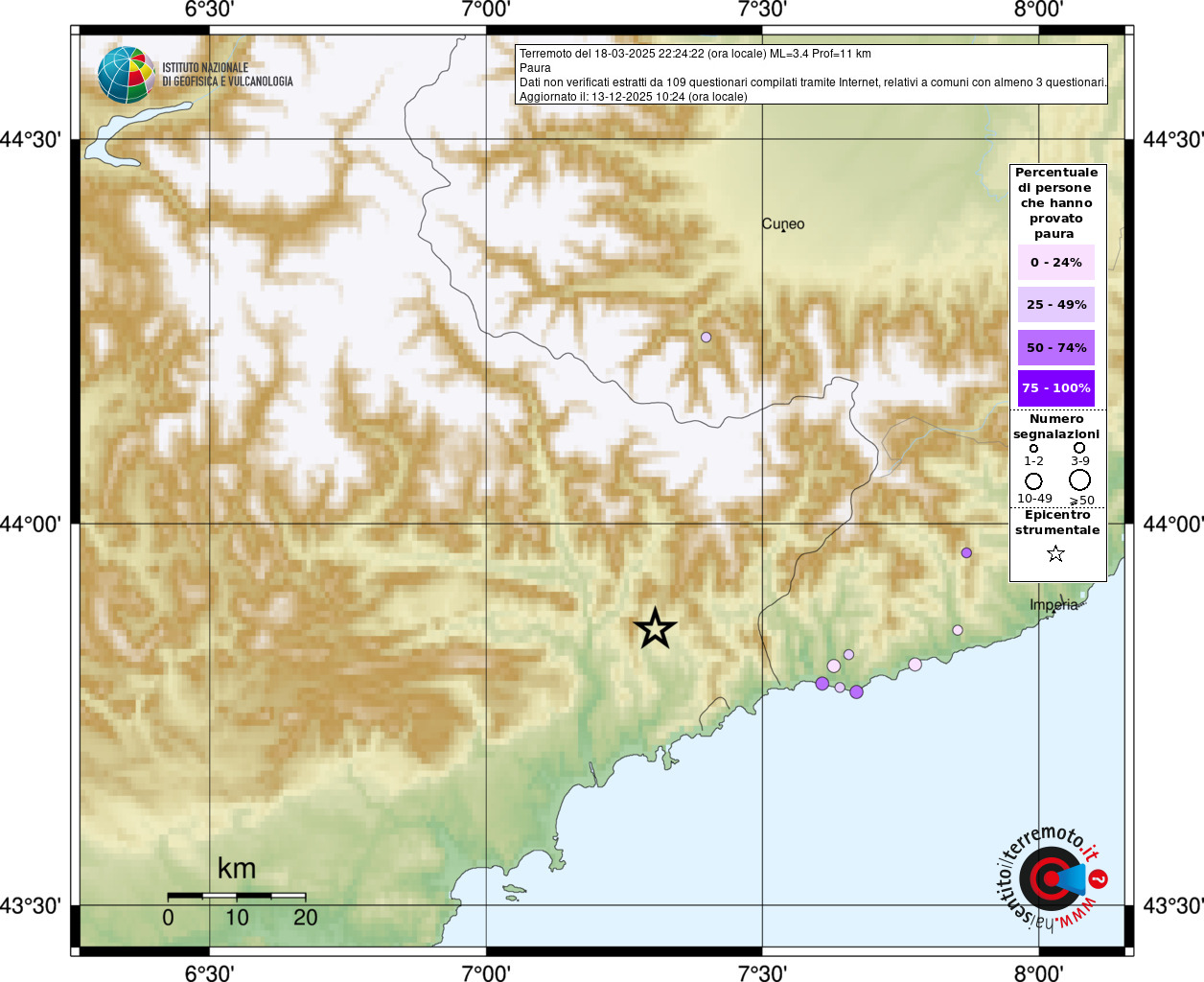This screenshot has width=1204, height=982.
Task: Click the 43°30' label on the right axis
Action: [1173, 905]
